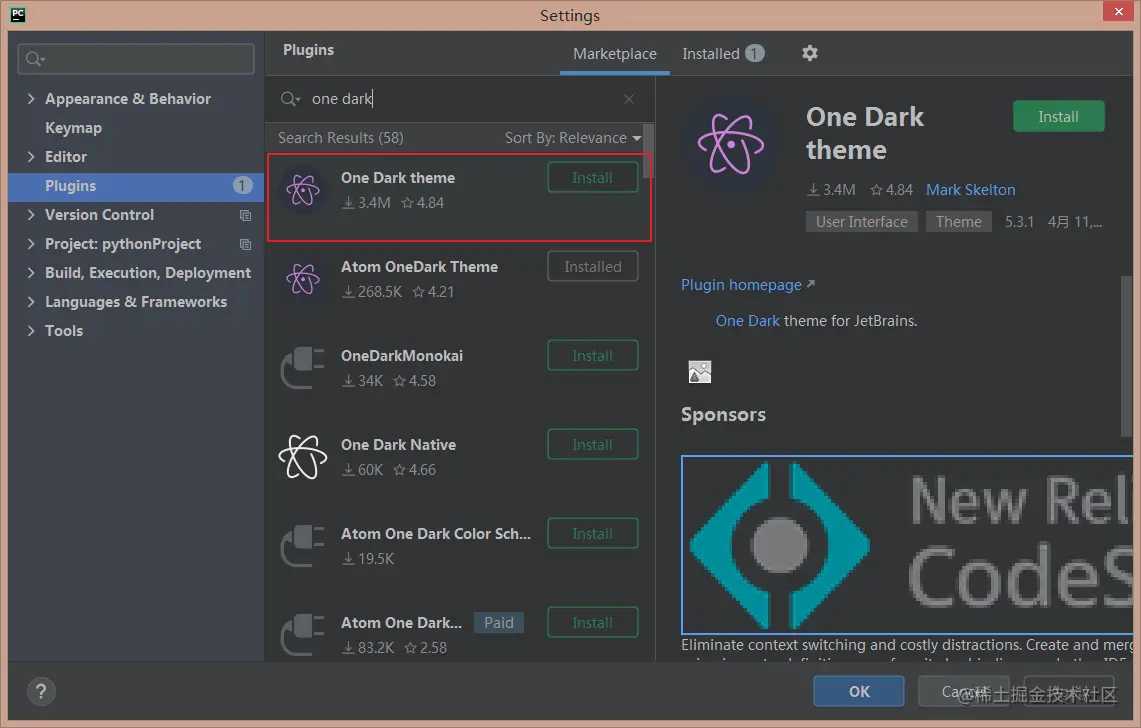Click Installed button for Atom OneDark Theme
This screenshot has height=728, width=1141.
[x=592, y=266]
